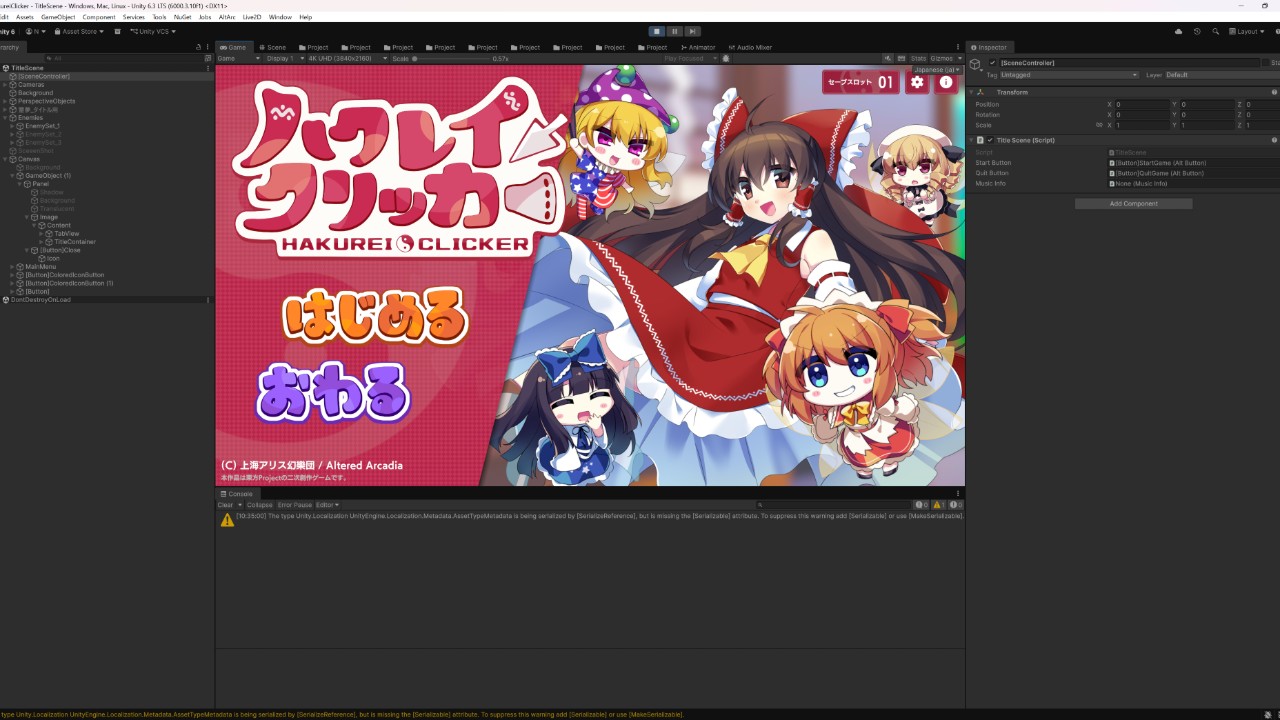Click the package store icon beside Asset Store
Viewport: 1280px width, 720px height.
(117, 31)
